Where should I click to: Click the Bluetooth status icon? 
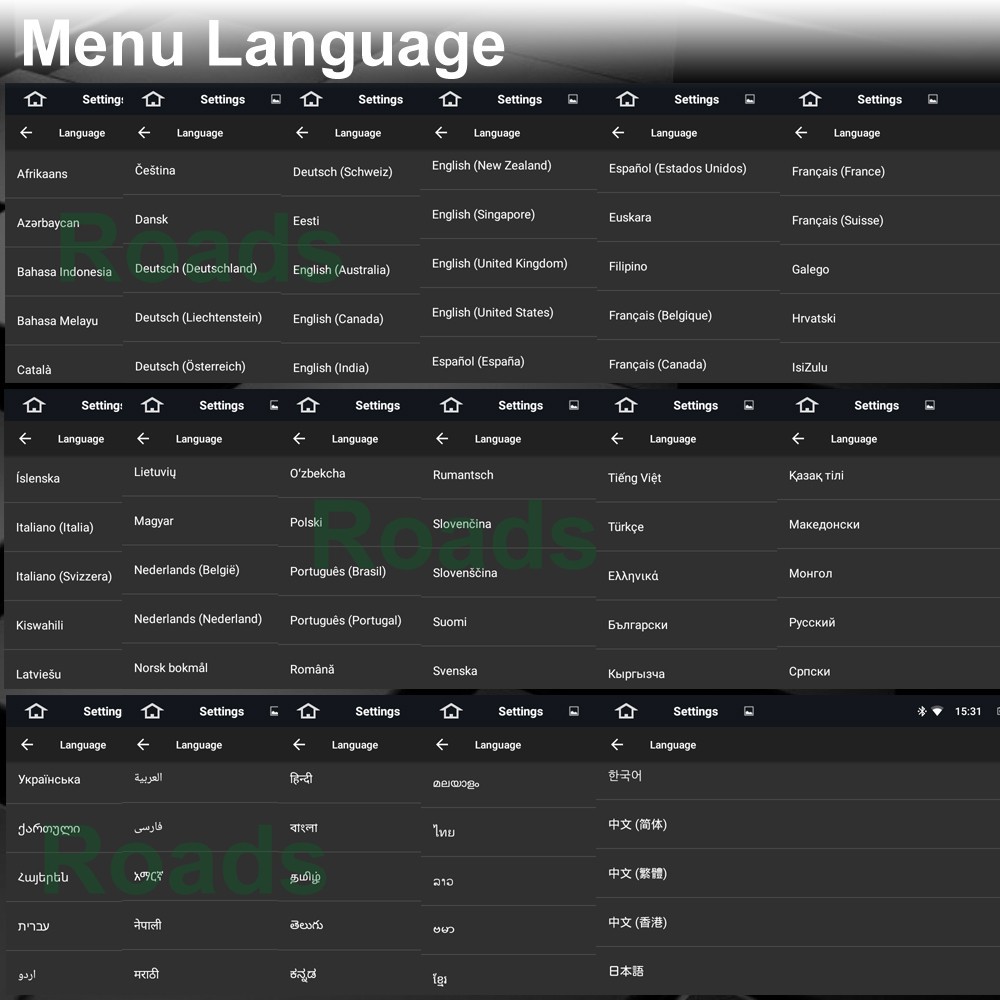[922, 712]
